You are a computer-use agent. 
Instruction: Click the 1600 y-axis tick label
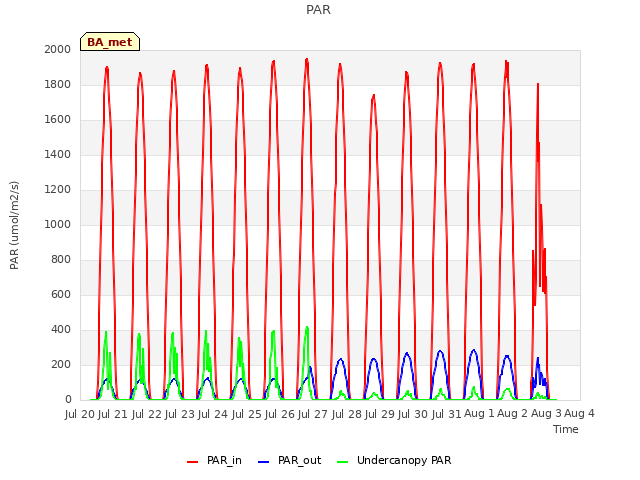tap(58, 120)
